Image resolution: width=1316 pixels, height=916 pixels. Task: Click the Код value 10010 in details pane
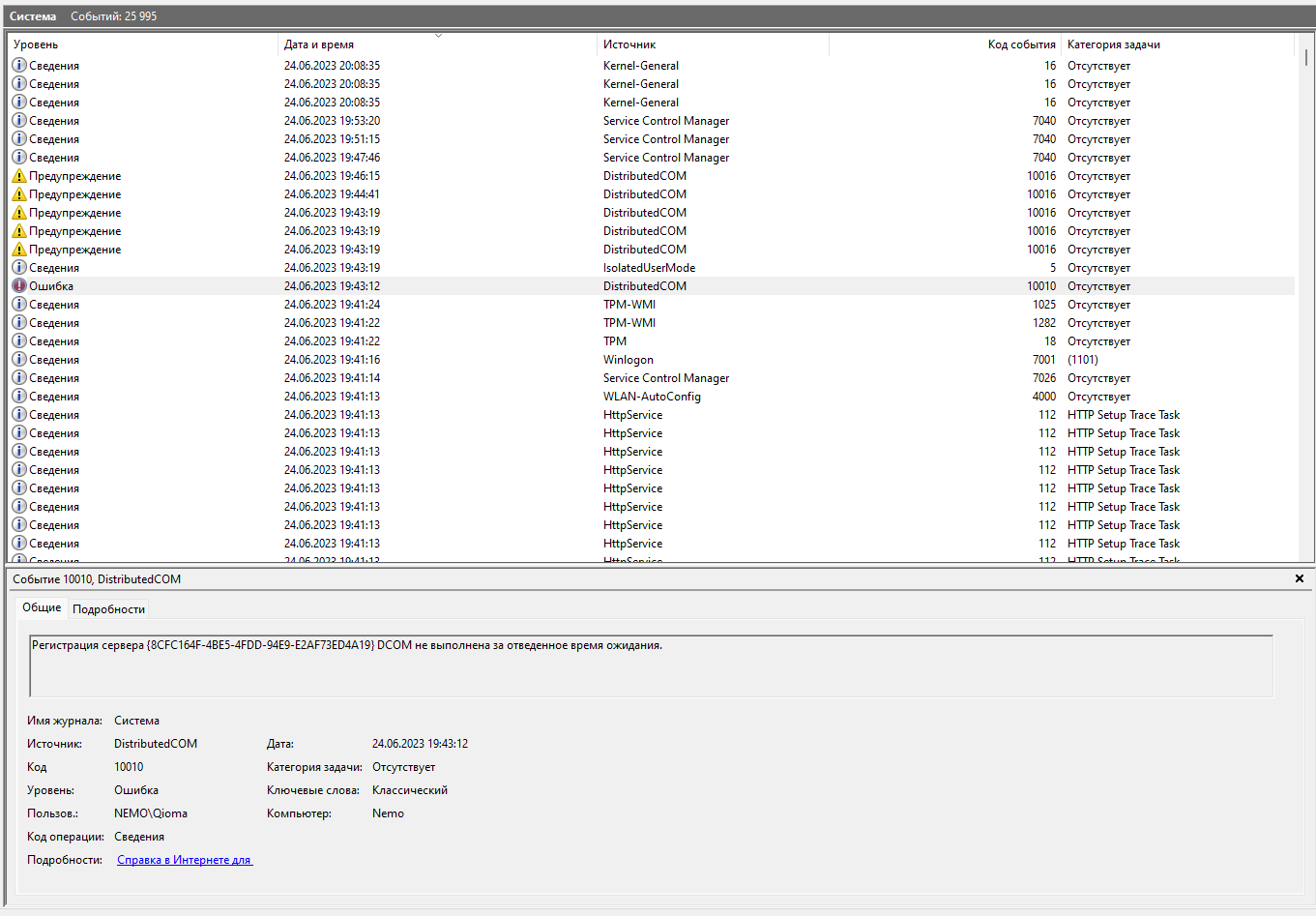(x=129, y=767)
